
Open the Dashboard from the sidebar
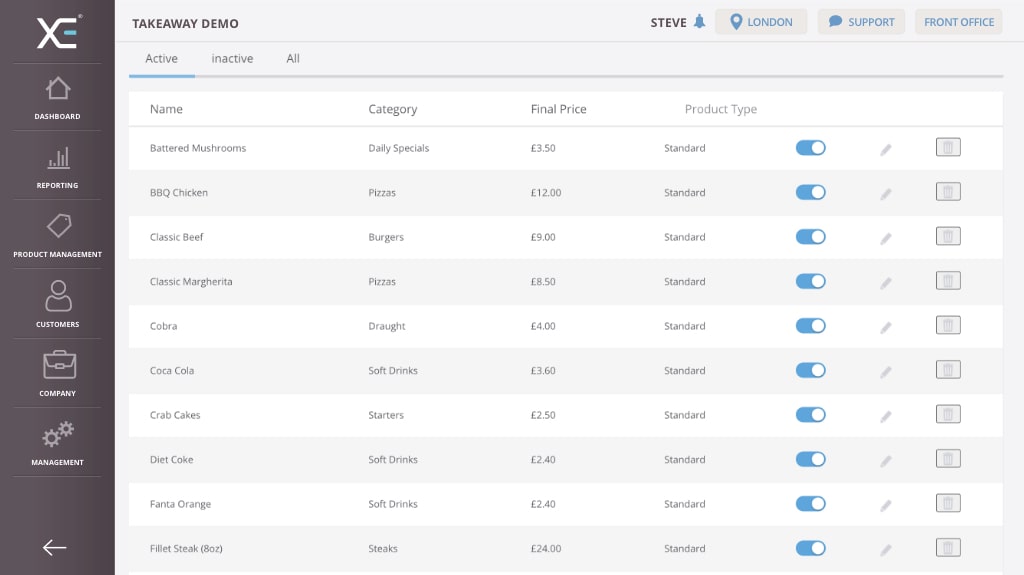57,98
